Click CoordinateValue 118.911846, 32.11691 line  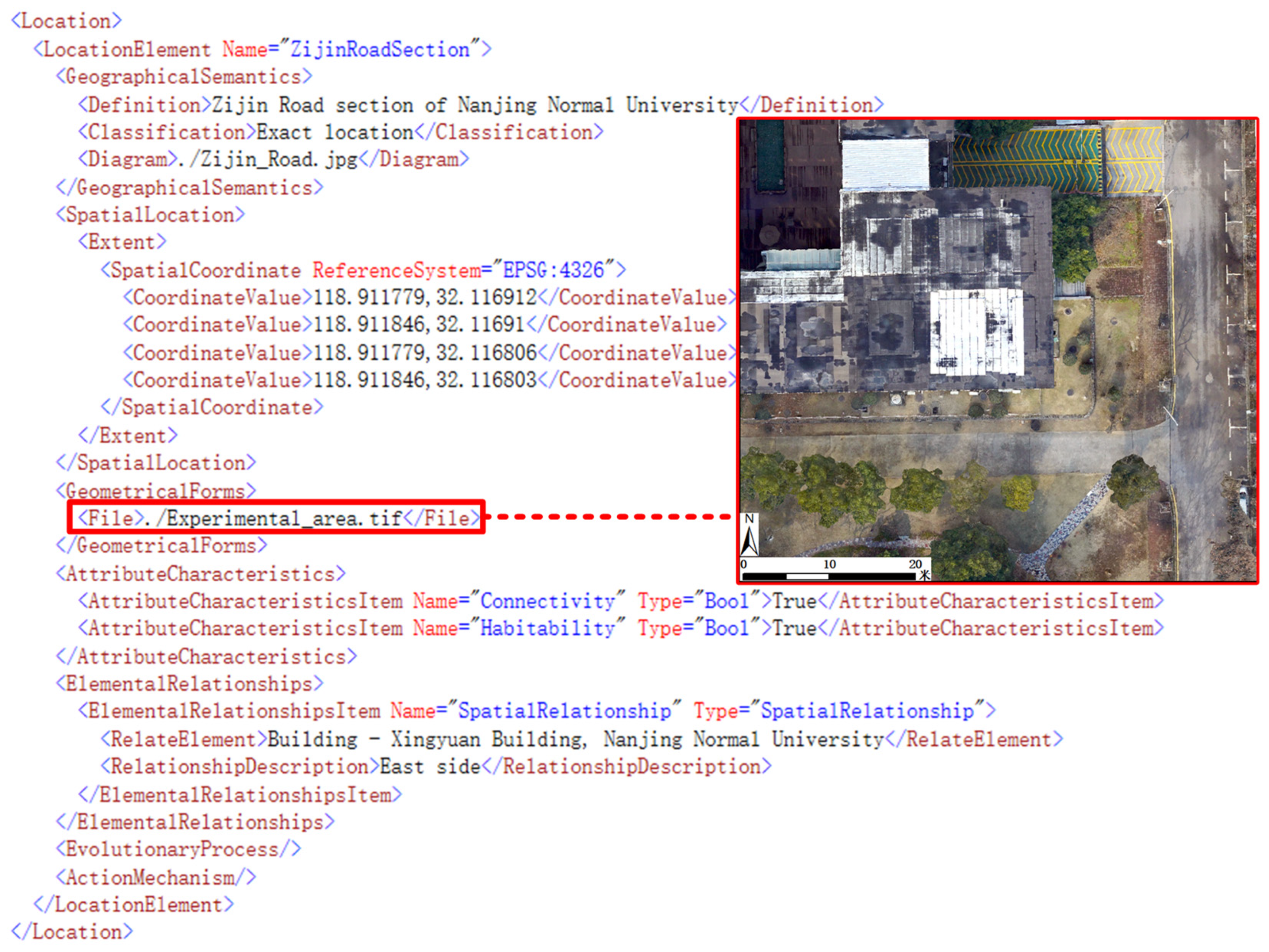425,324
